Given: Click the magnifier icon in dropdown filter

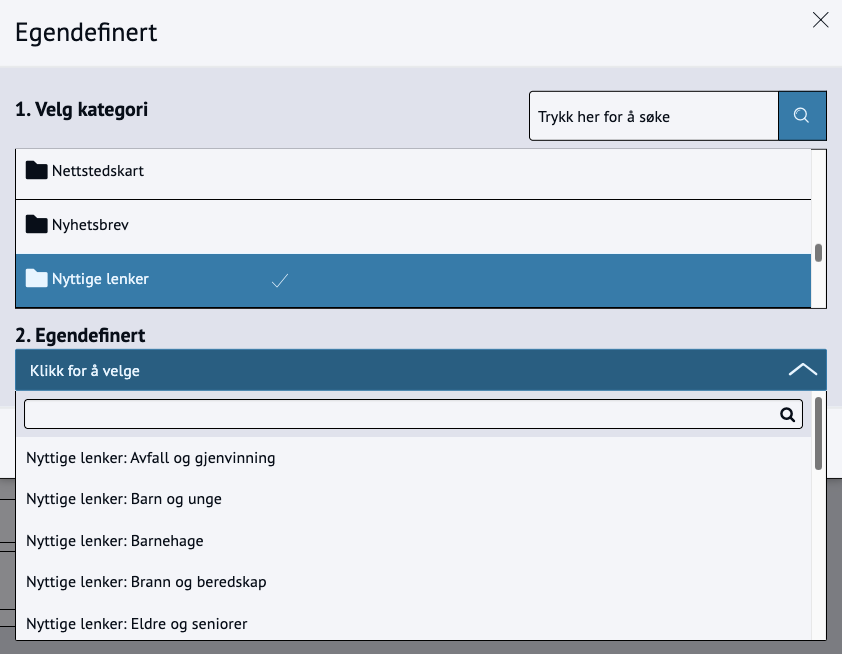Looking at the screenshot, I should (787, 415).
